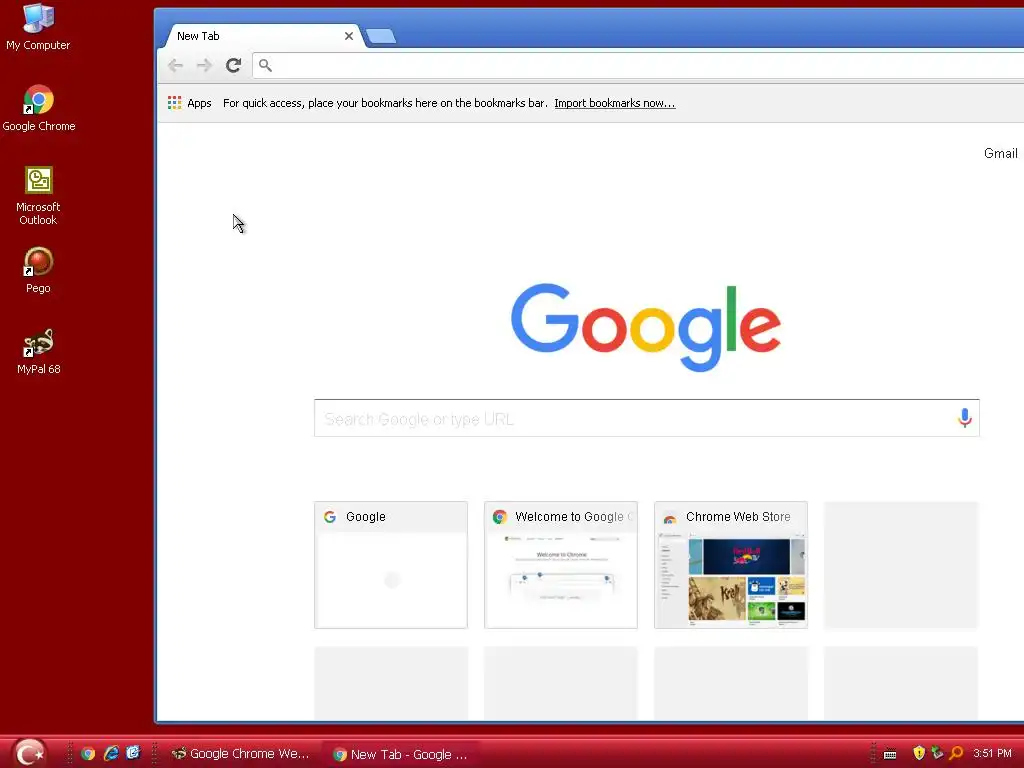1024x768 pixels.
Task: Open the Welcome to Google Chrome tile
Action: tap(560, 565)
